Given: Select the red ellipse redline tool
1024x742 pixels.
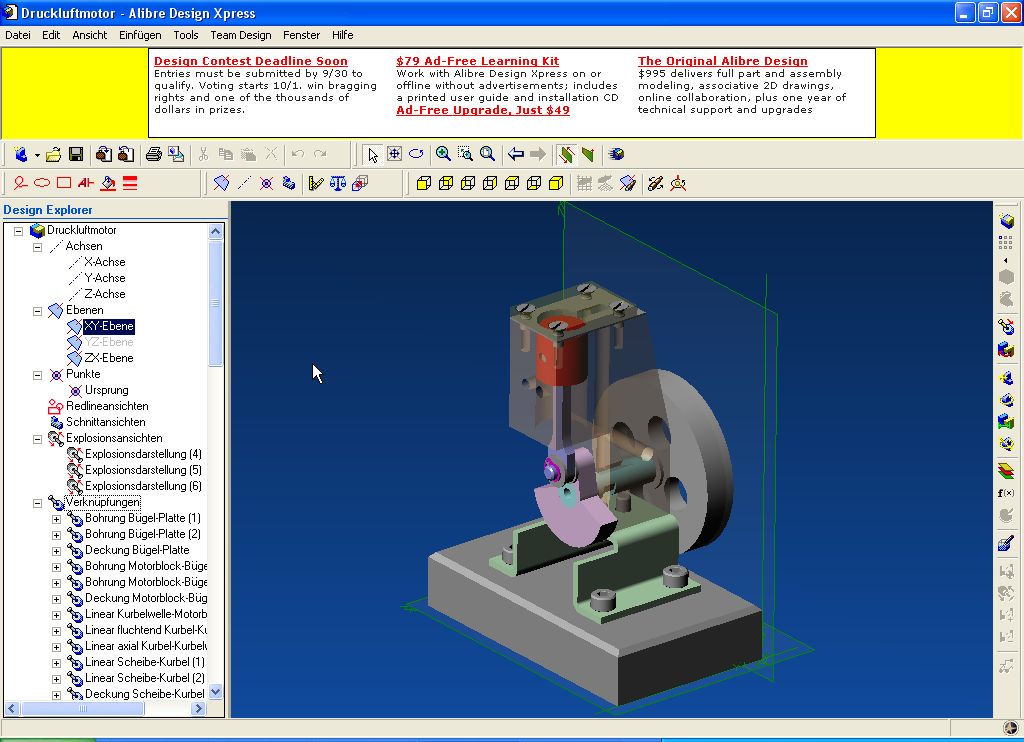Looking at the screenshot, I should pos(42,184).
